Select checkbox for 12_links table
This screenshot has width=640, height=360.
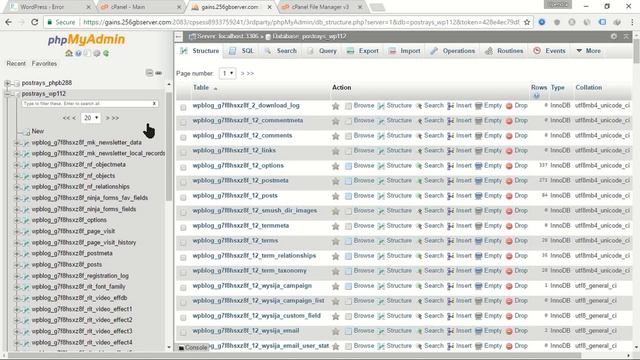click(183, 152)
